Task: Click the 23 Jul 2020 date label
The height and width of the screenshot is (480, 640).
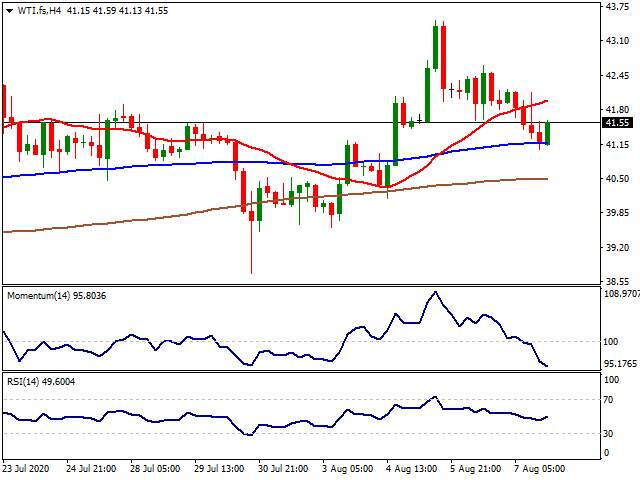Action: [x=26, y=468]
